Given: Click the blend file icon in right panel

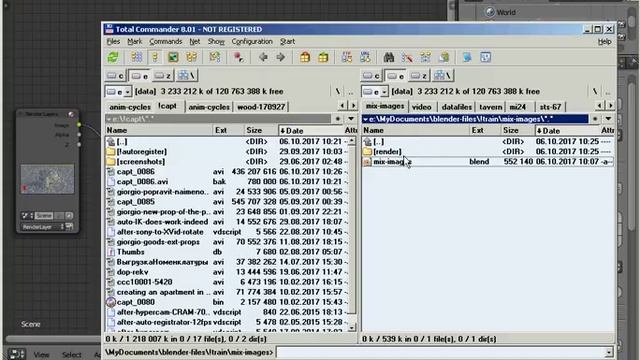Looking at the screenshot, I should pos(367,162).
